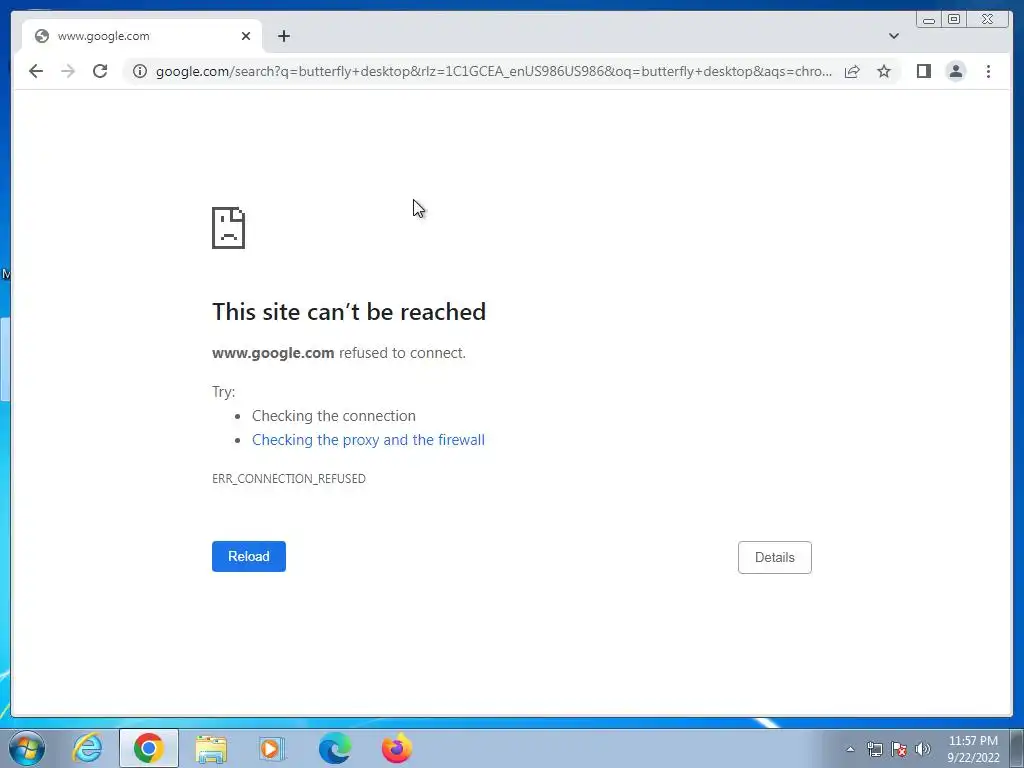Open the Windows Start menu

pos(27,748)
